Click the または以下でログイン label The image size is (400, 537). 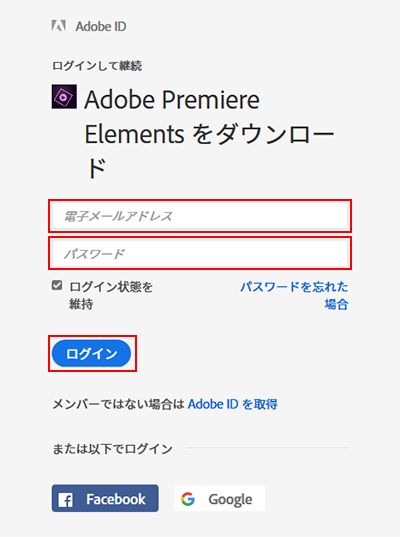coord(112,449)
